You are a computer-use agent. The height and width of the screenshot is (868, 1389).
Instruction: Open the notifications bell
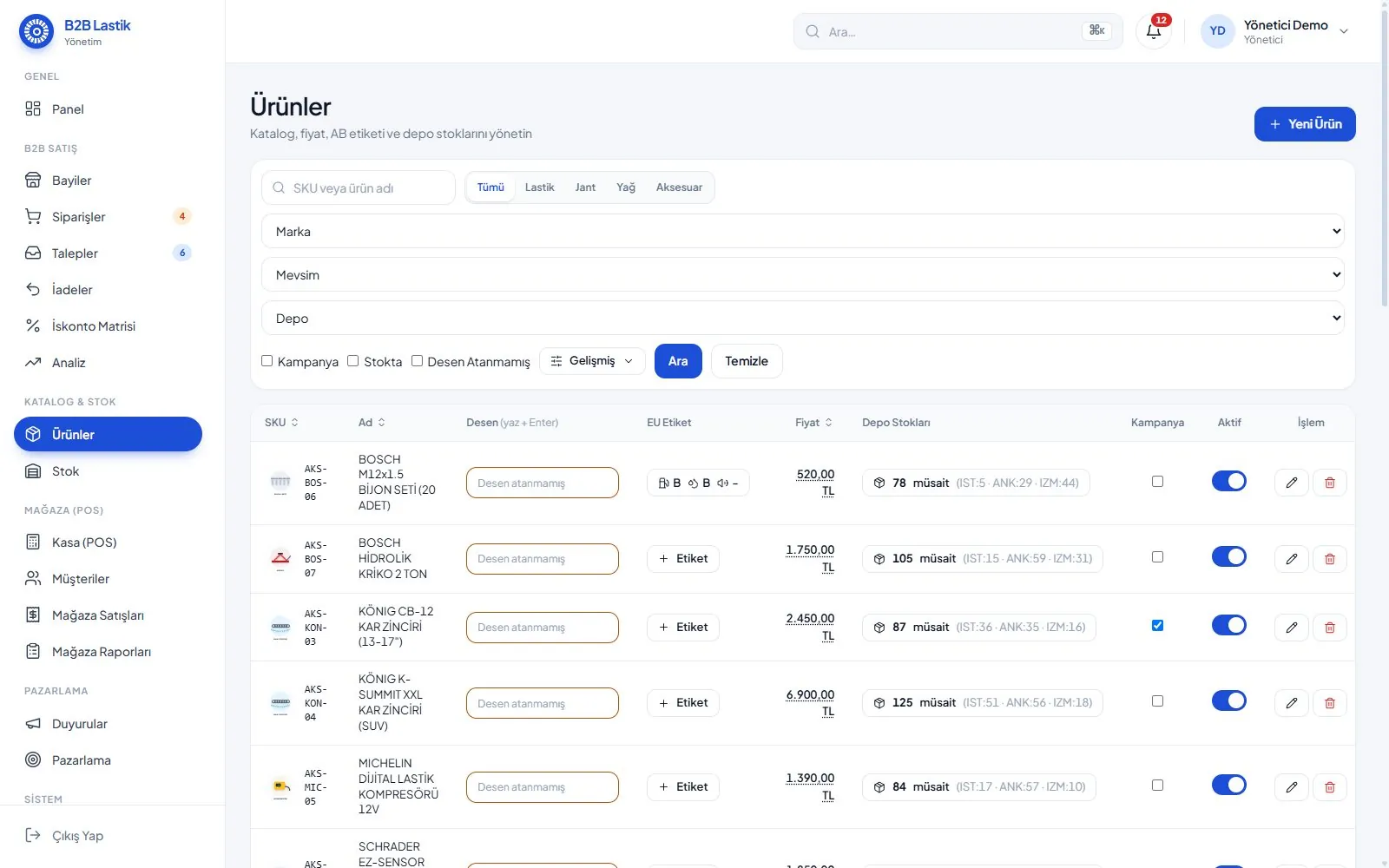click(1153, 31)
